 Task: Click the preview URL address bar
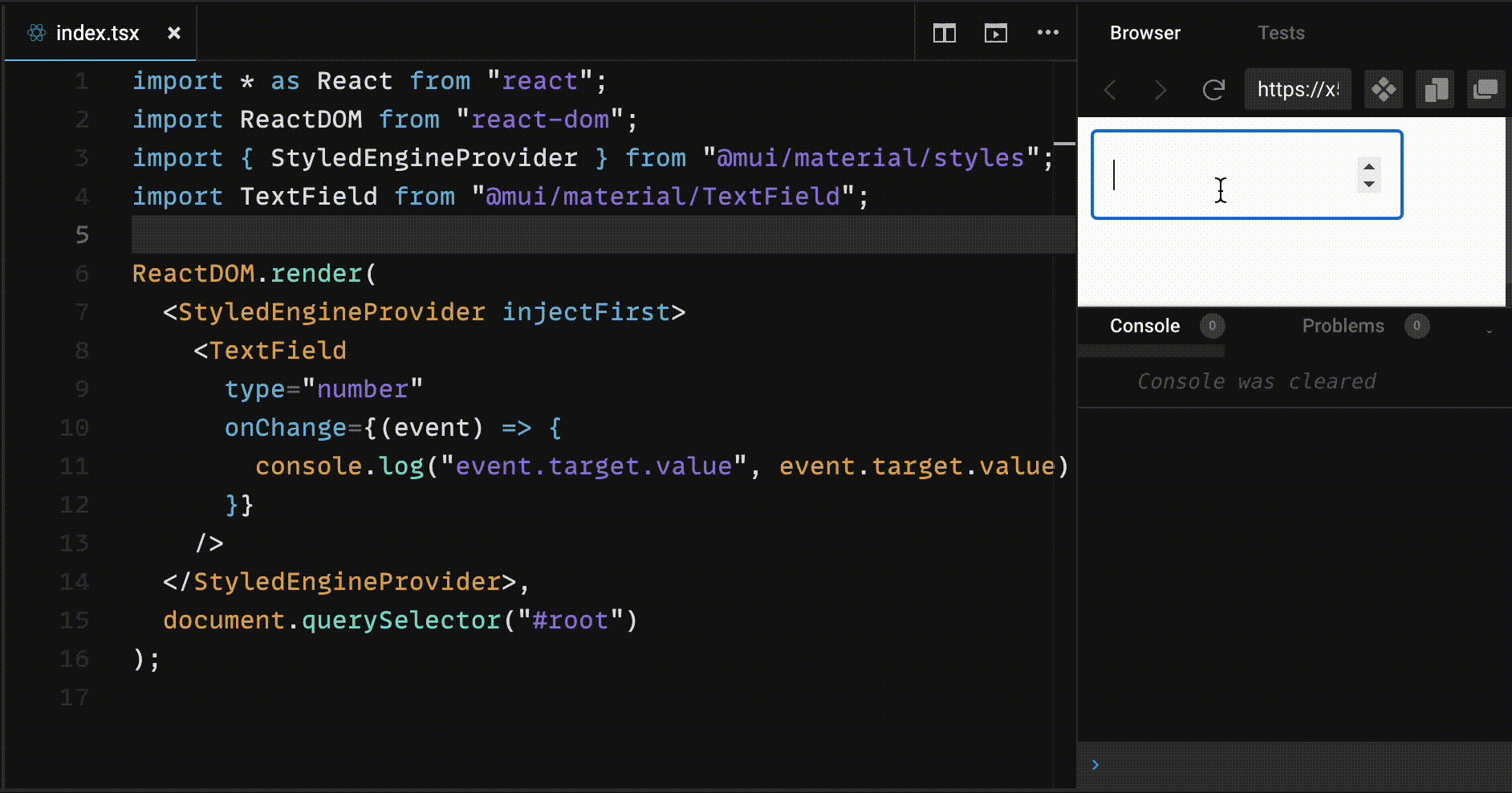coord(1298,89)
